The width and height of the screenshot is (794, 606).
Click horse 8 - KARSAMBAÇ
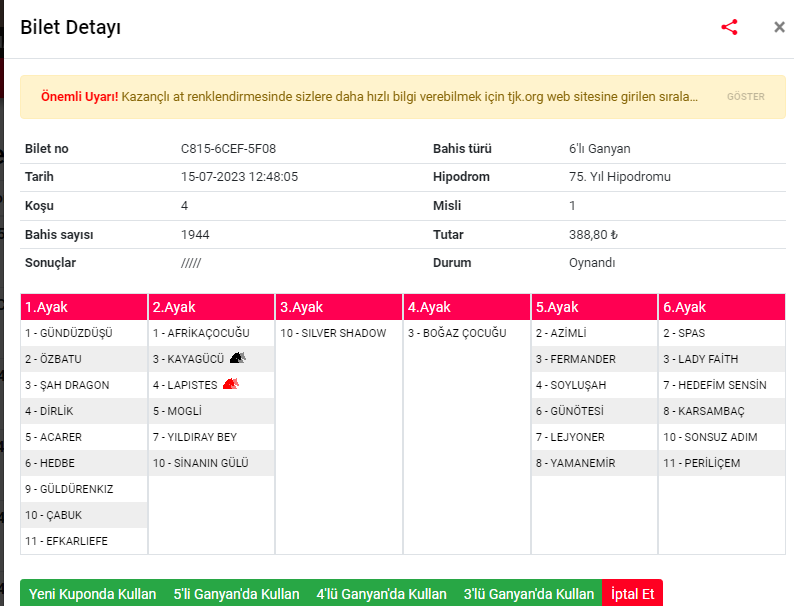(704, 411)
